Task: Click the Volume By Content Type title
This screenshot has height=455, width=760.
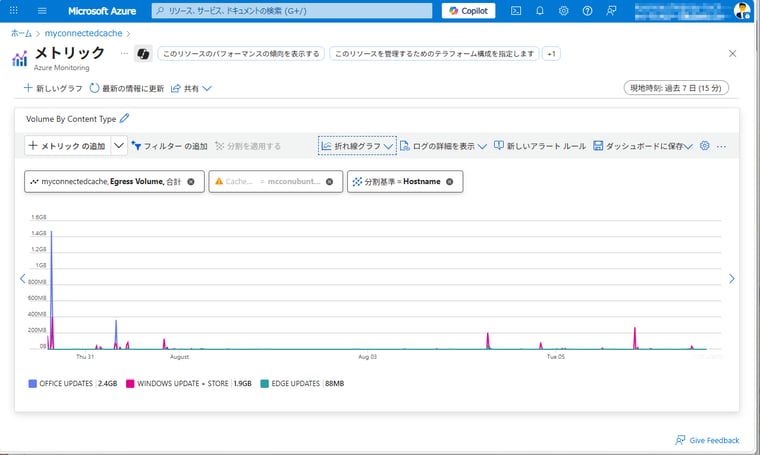Action: click(x=71, y=119)
